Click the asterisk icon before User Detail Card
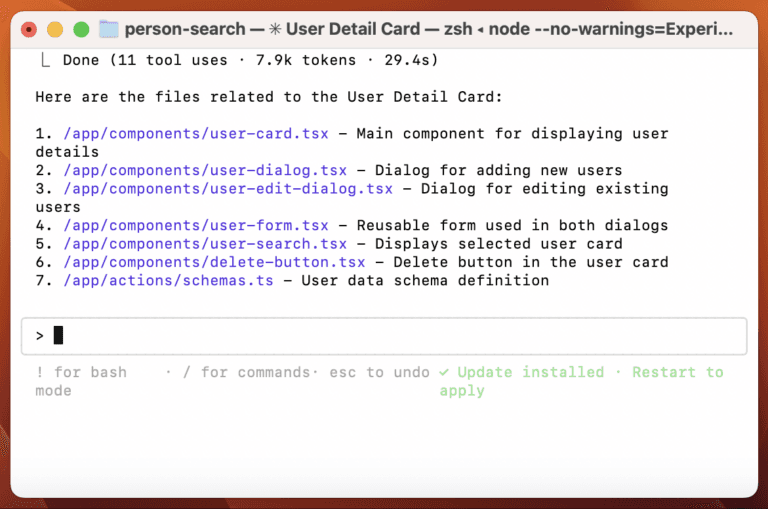The height and width of the screenshot is (509, 768). click(270, 29)
